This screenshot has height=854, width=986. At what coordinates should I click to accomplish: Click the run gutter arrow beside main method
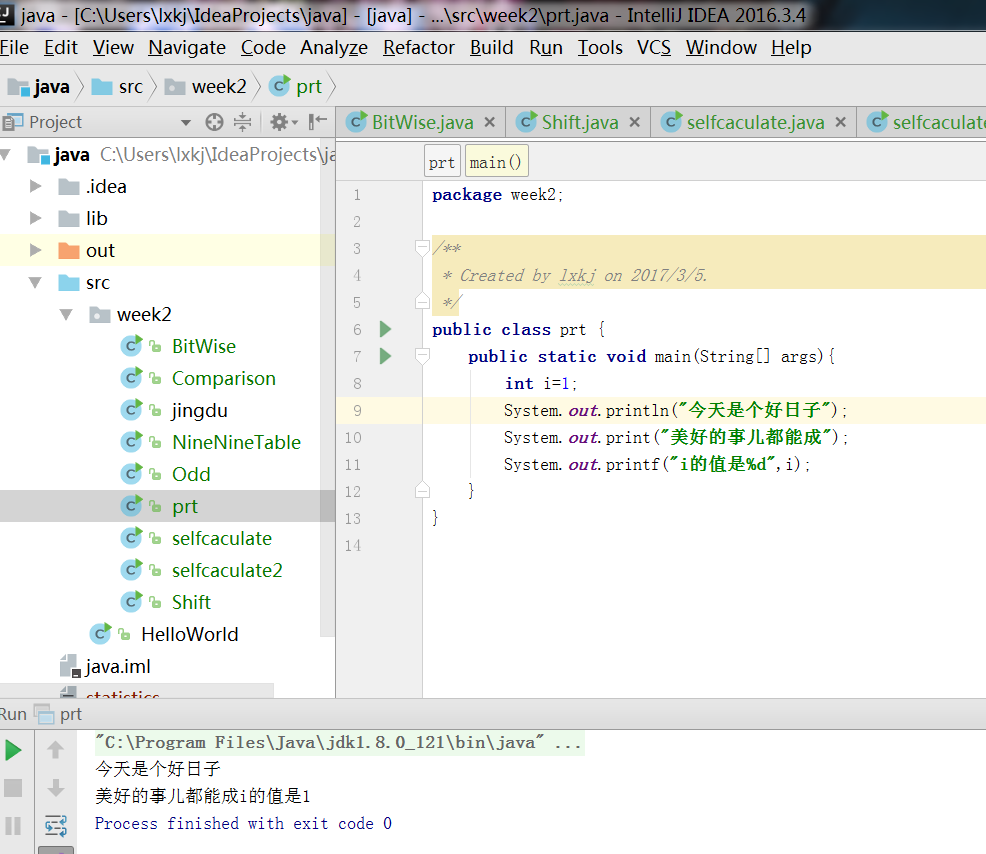385,356
